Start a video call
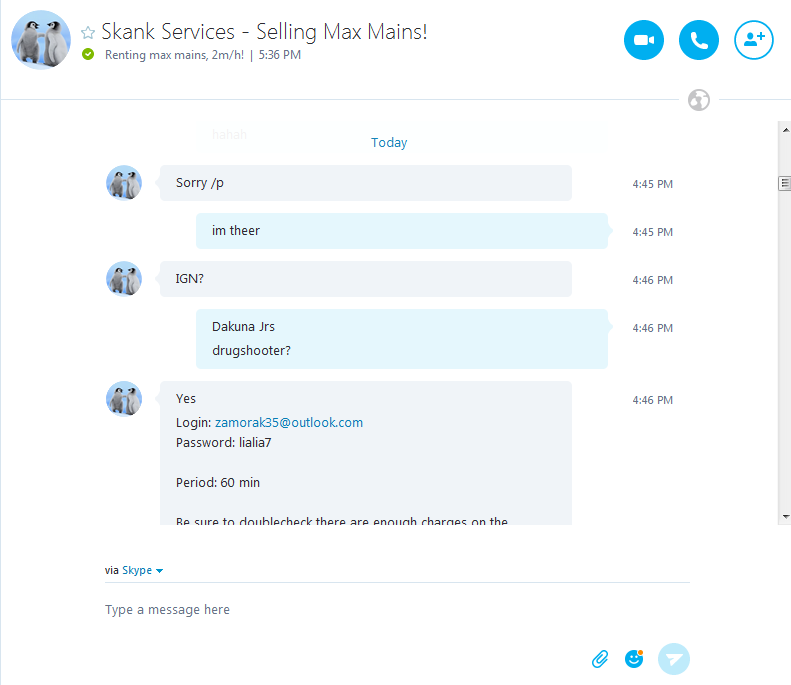Image resolution: width=791 pixels, height=685 pixels. 644,40
